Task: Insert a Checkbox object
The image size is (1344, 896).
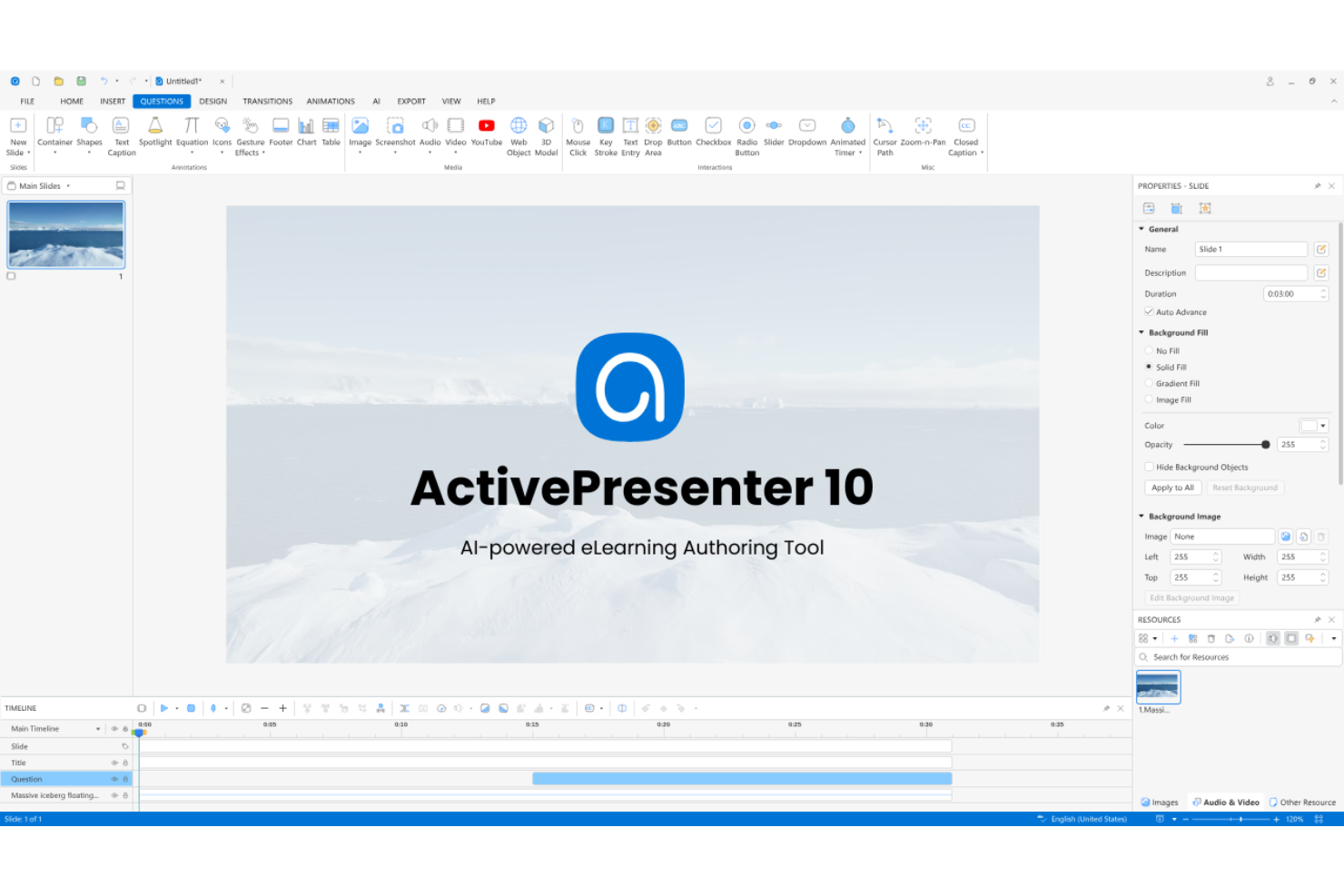Action: 713,132
